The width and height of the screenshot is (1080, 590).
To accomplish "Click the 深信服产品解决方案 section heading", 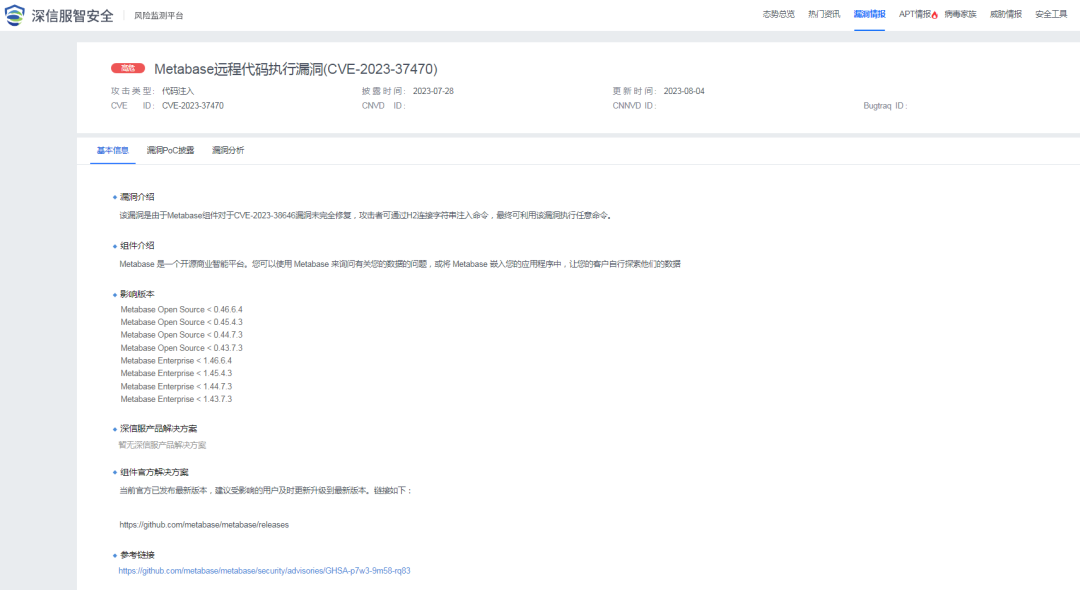I will pyautogui.click(x=158, y=429).
